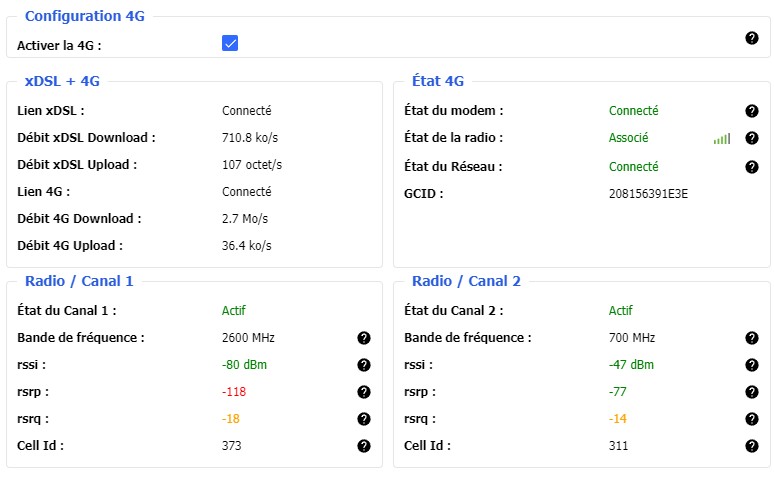Open help for Canal 1 rssi
This screenshot has width=774, height=481.
pos(364,365)
